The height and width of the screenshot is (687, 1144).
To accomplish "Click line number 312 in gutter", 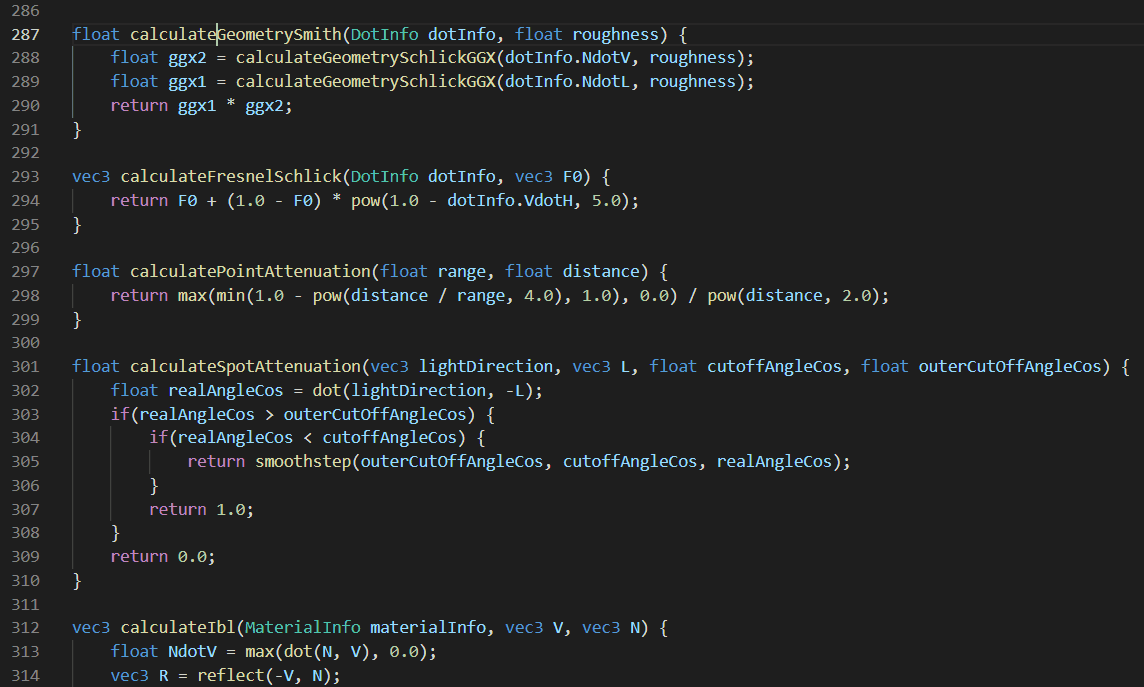I will coord(26,627).
